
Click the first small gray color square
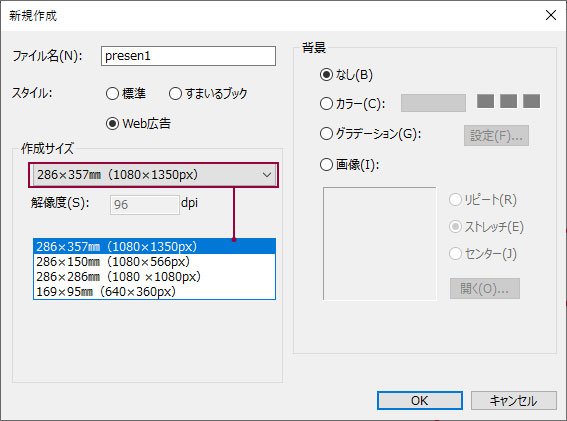pos(485,101)
